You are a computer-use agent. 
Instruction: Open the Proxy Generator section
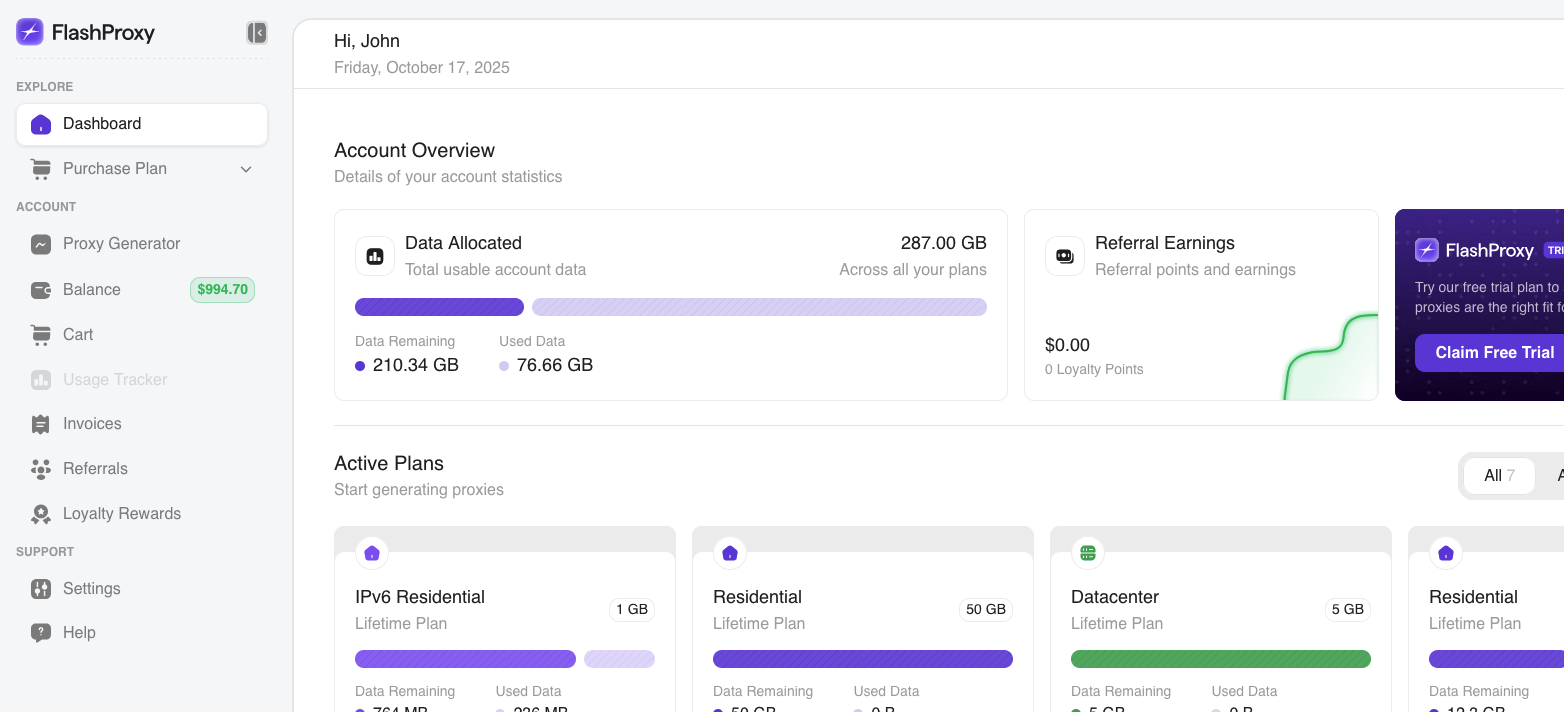(121, 244)
